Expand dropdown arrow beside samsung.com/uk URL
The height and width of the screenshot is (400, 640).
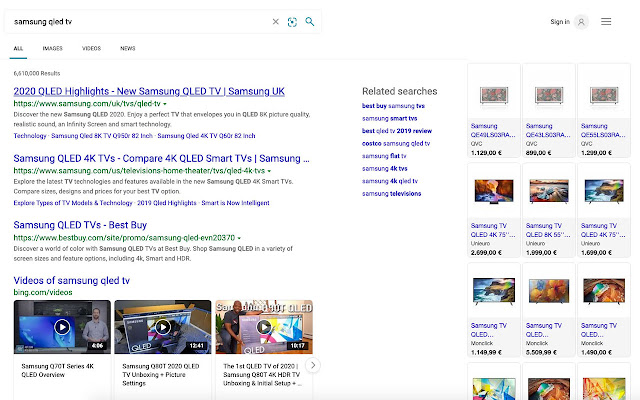[165, 104]
